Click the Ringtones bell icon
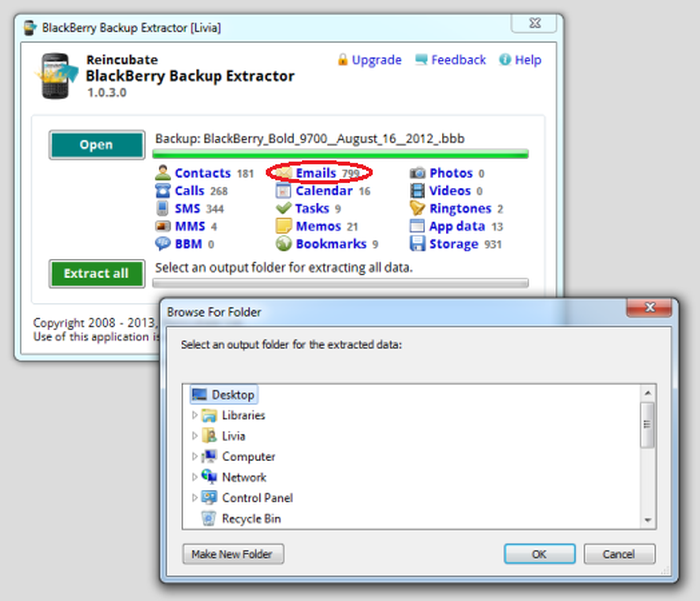 (417, 209)
